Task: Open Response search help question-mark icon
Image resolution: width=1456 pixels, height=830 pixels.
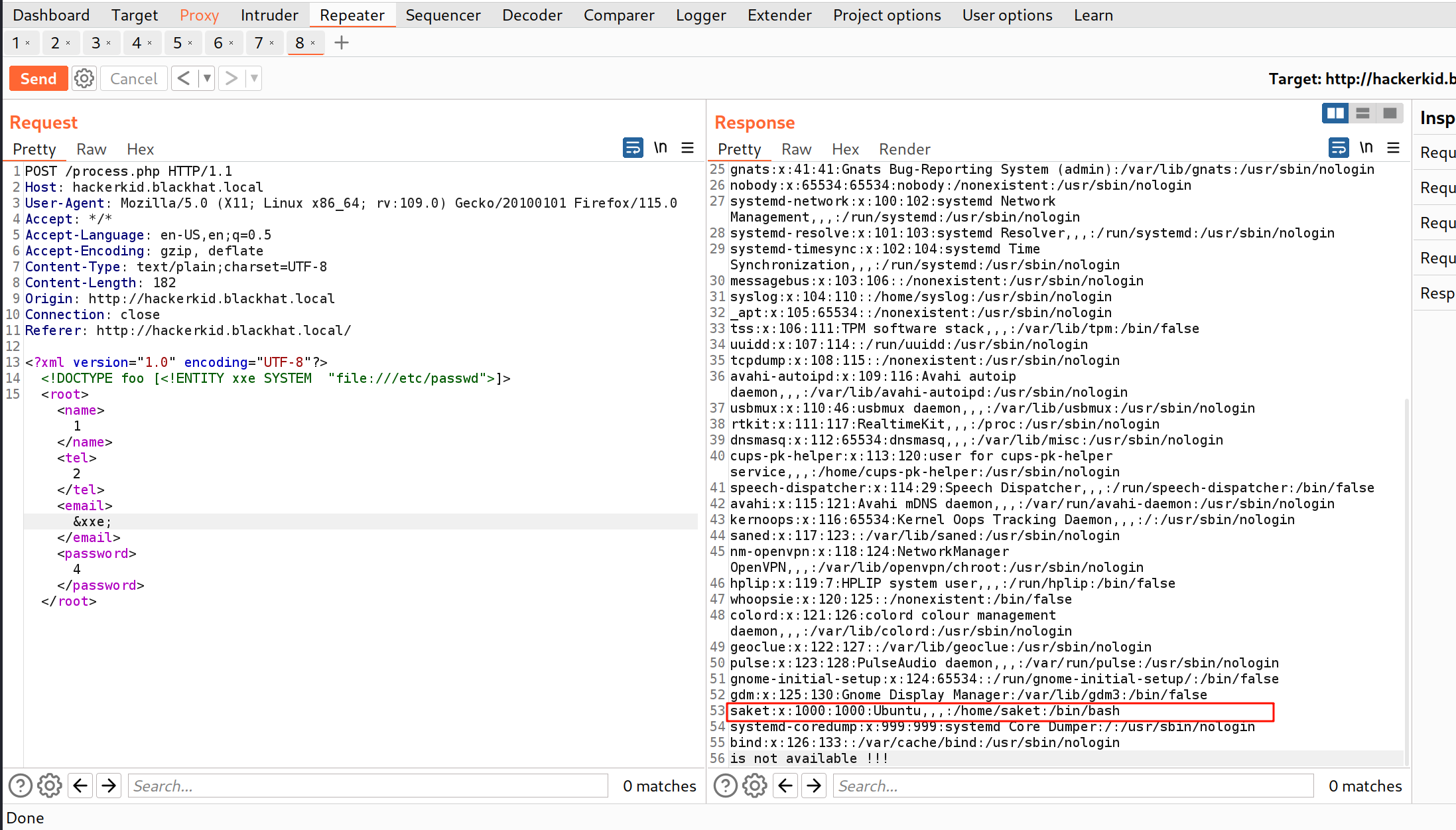Action: click(725, 786)
